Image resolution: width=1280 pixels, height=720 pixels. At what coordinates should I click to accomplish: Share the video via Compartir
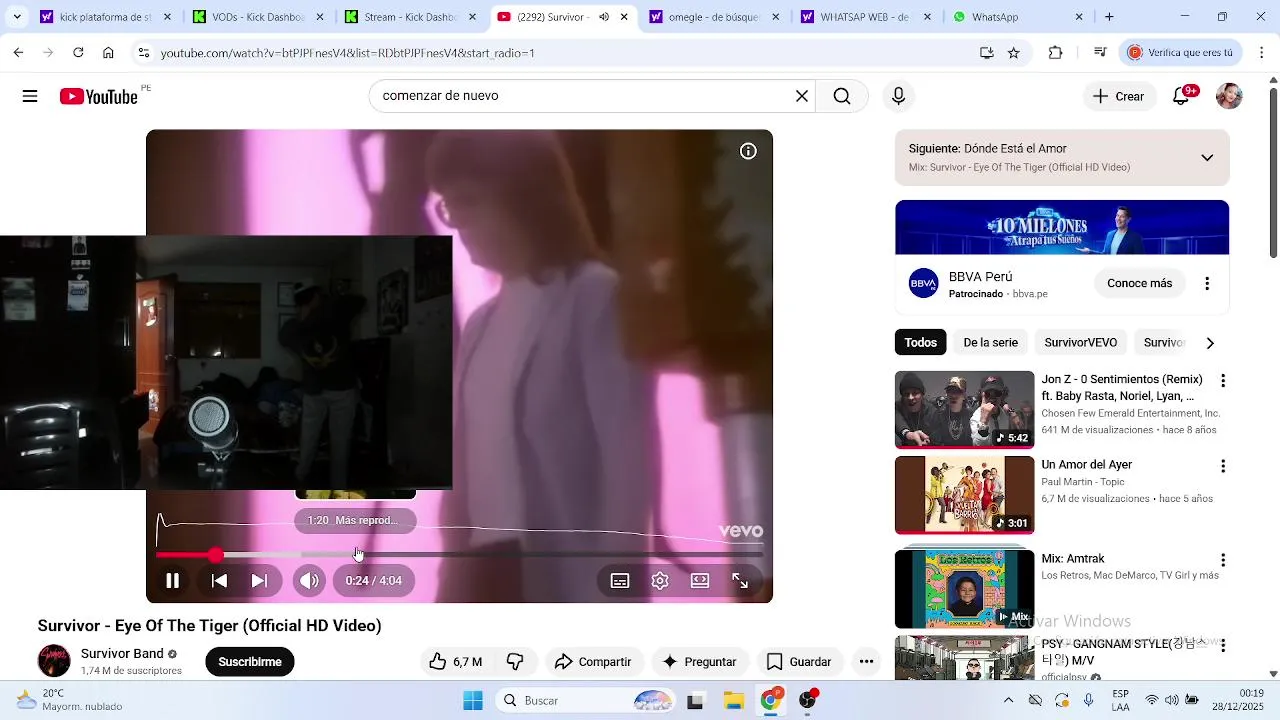[x=593, y=662]
